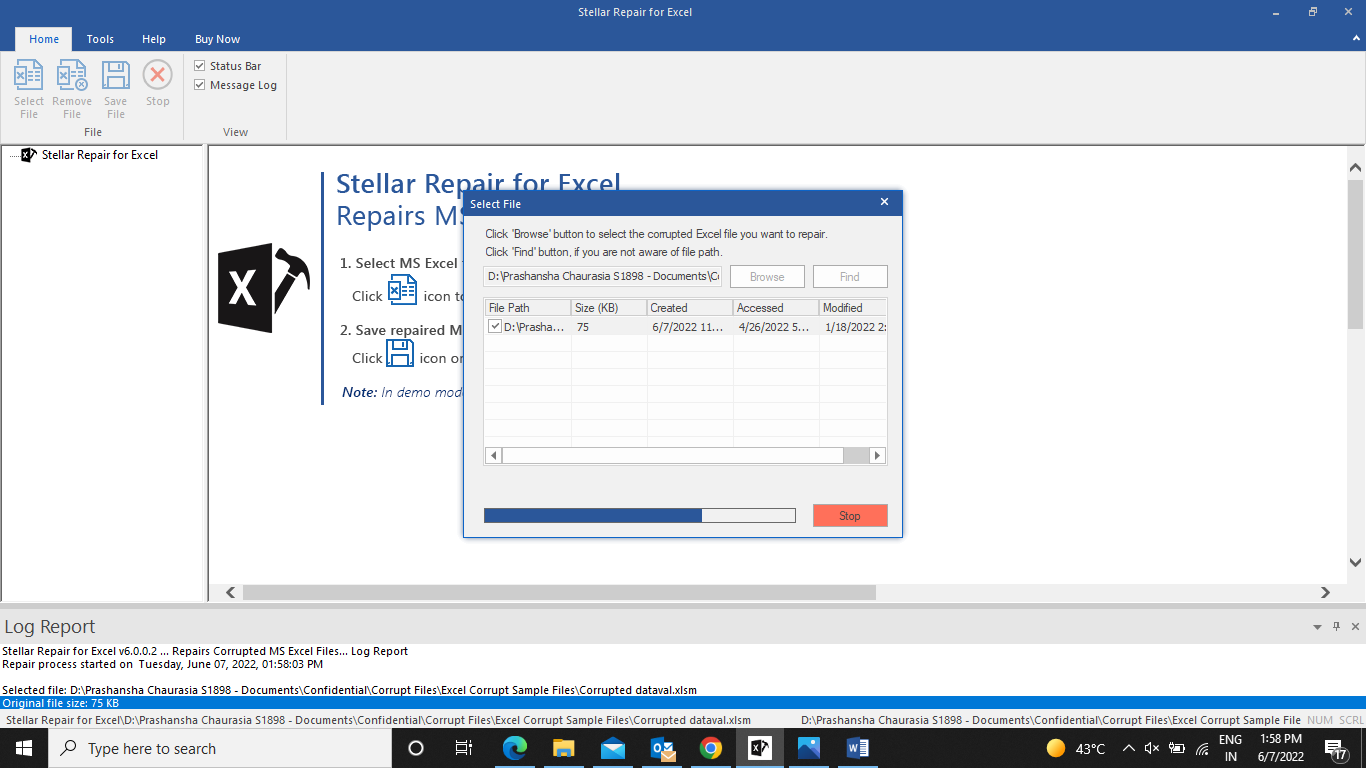
Task: Click the Modified column header
Action: coord(853,307)
